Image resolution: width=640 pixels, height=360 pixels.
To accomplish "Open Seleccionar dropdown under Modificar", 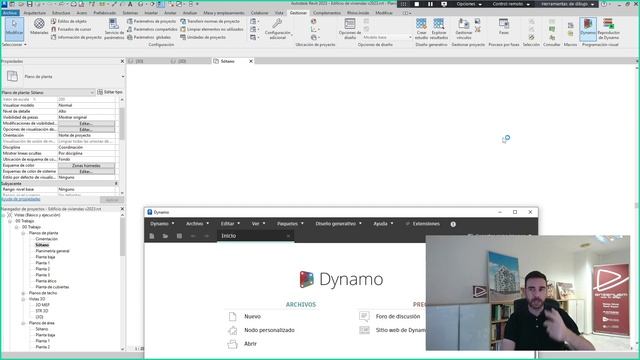I will (14, 44).
